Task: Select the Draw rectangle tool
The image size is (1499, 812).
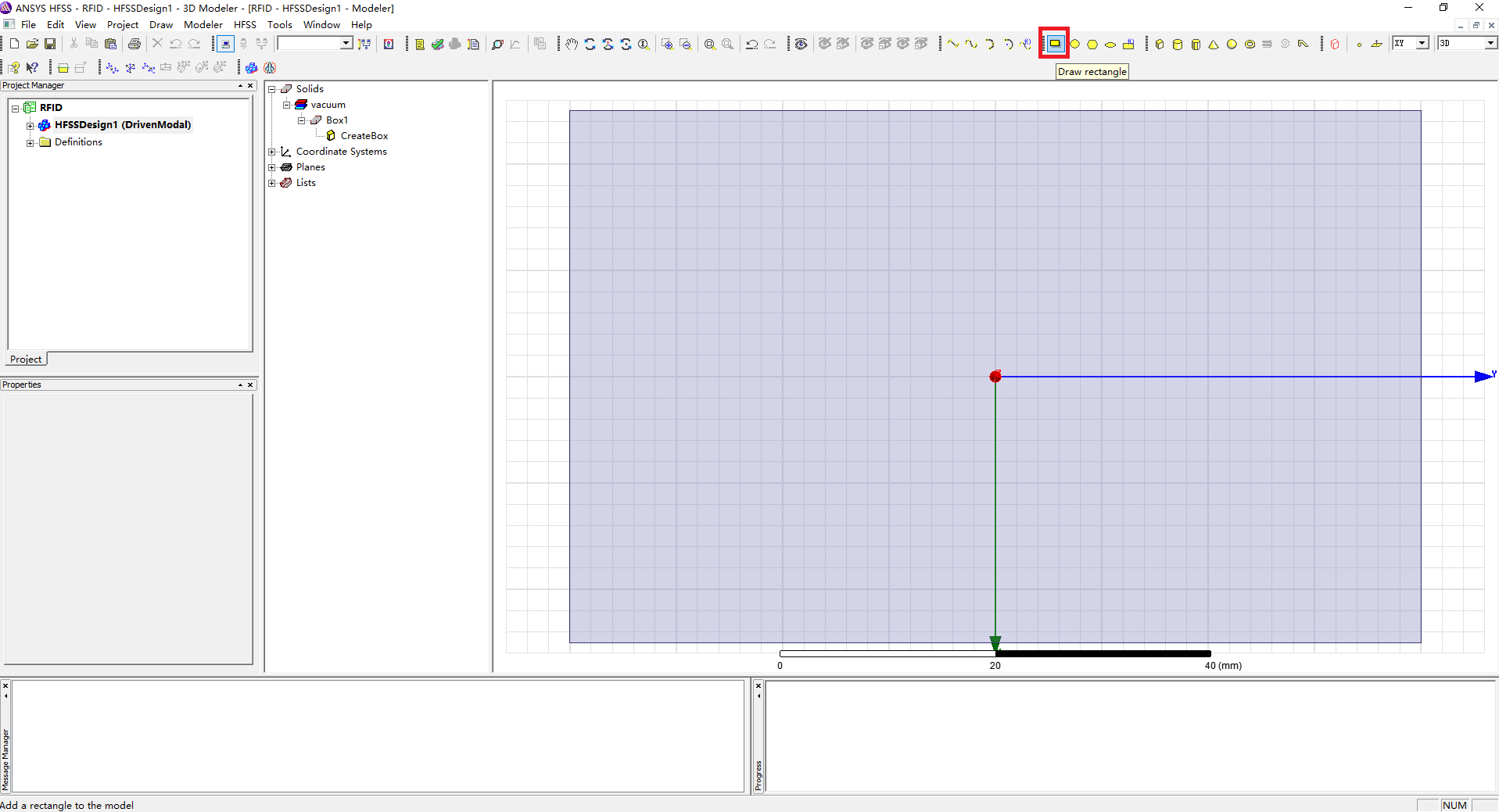Action: click(x=1054, y=44)
